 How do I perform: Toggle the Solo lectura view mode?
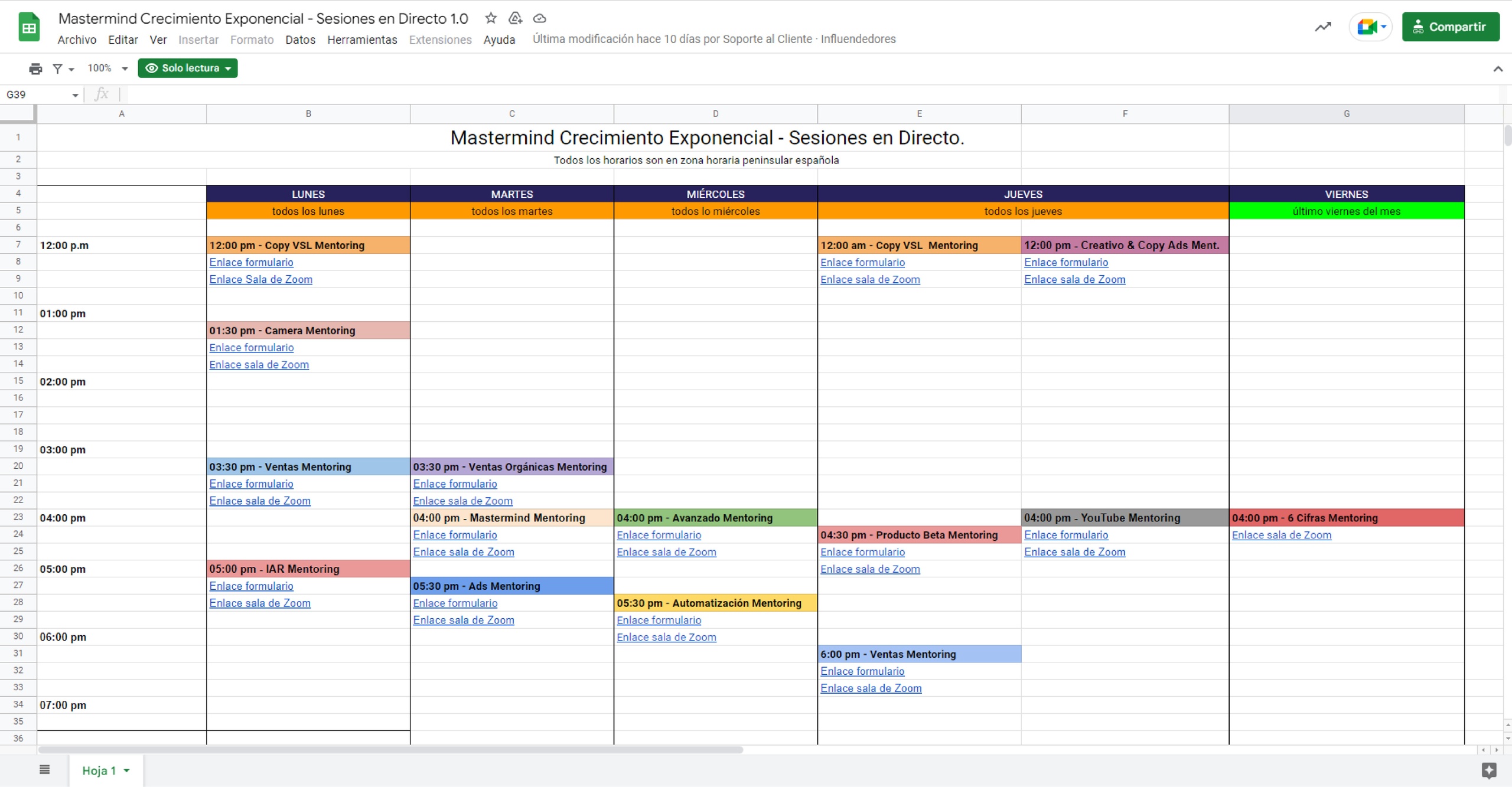click(x=188, y=68)
